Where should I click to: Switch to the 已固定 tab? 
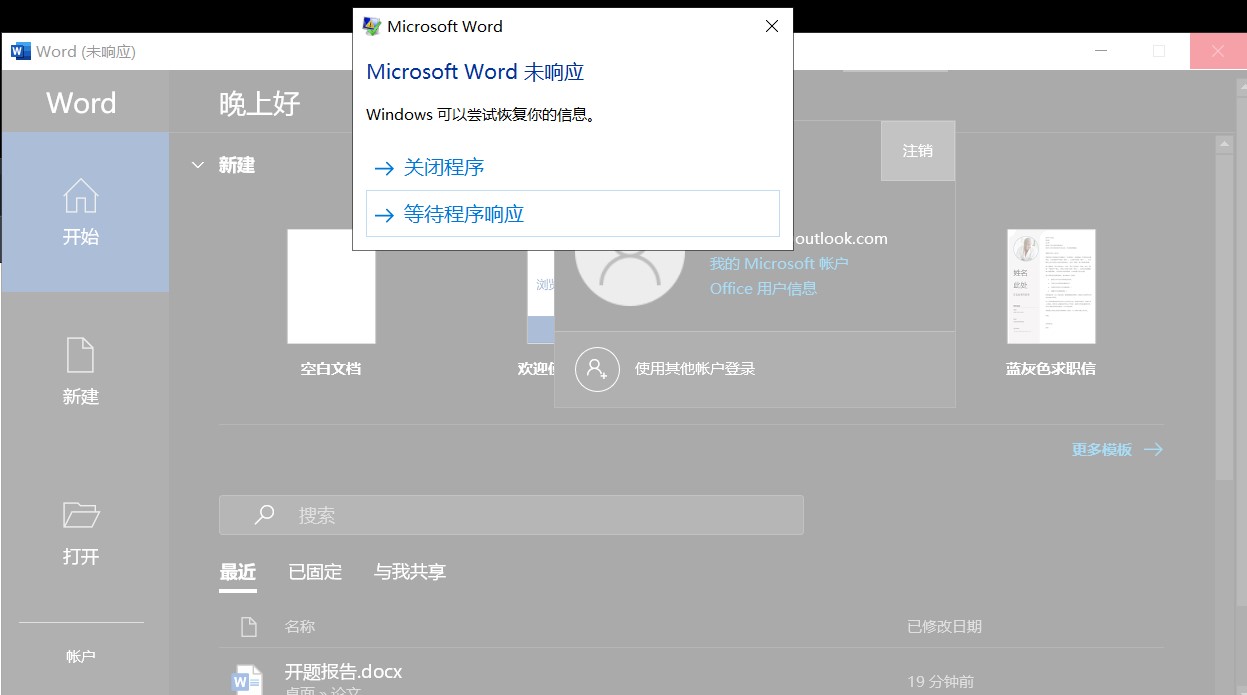tap(315, 572)
